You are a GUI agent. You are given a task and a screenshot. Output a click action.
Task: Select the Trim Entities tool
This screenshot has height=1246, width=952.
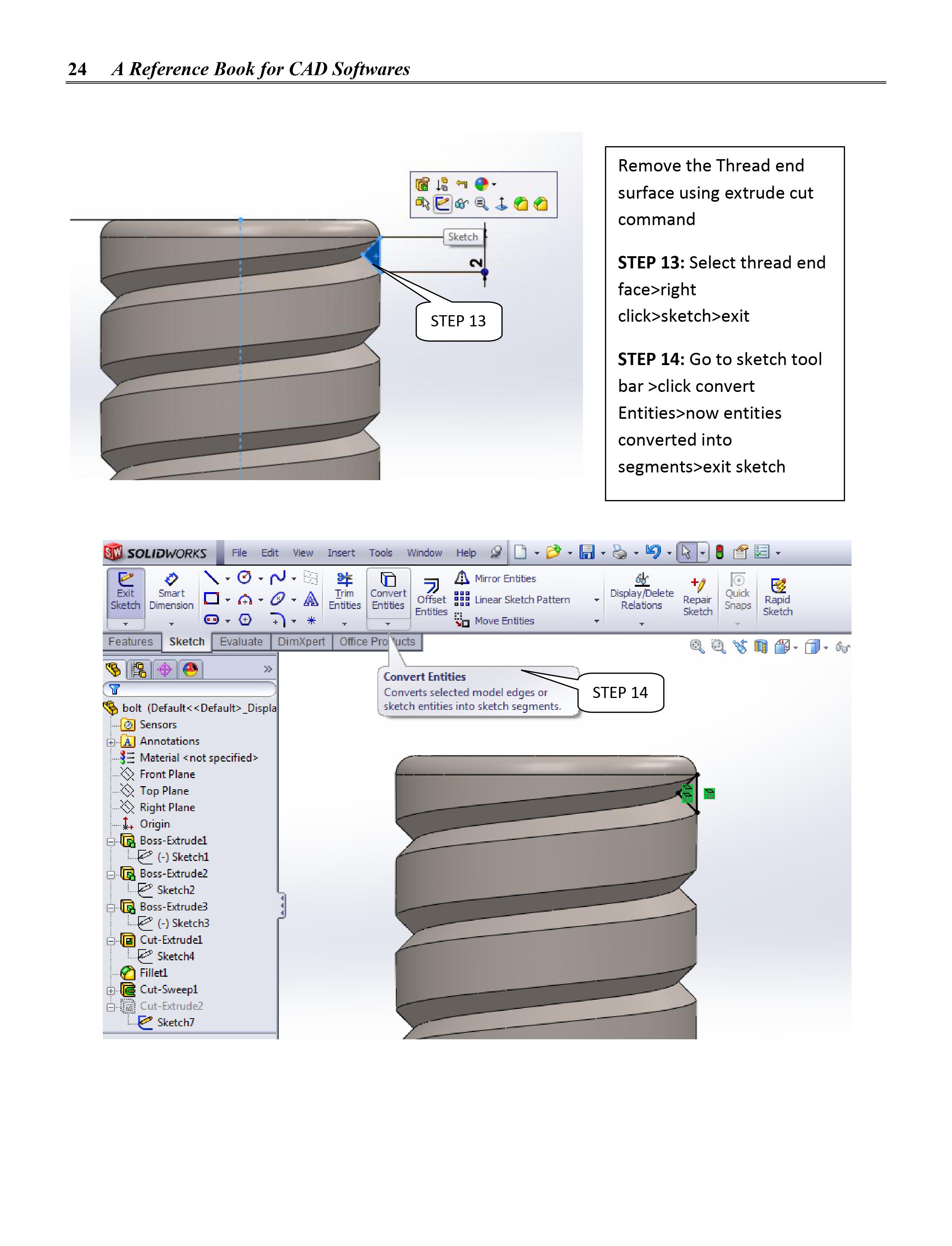[344, 592]
